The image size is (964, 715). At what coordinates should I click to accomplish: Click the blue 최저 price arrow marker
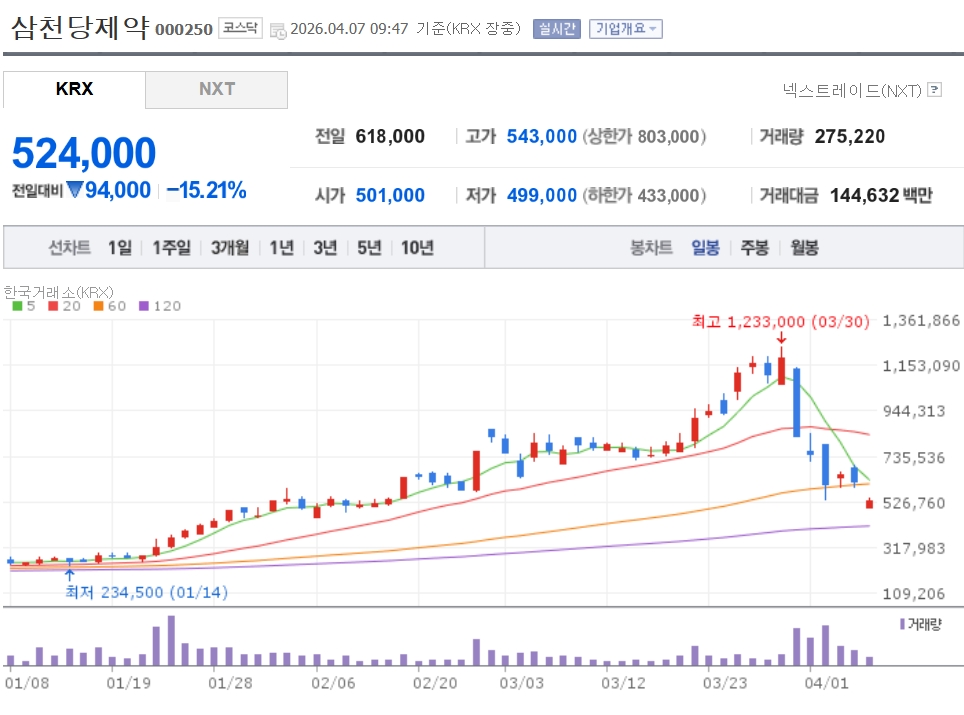pyautogui.click(x=69, y=573)
